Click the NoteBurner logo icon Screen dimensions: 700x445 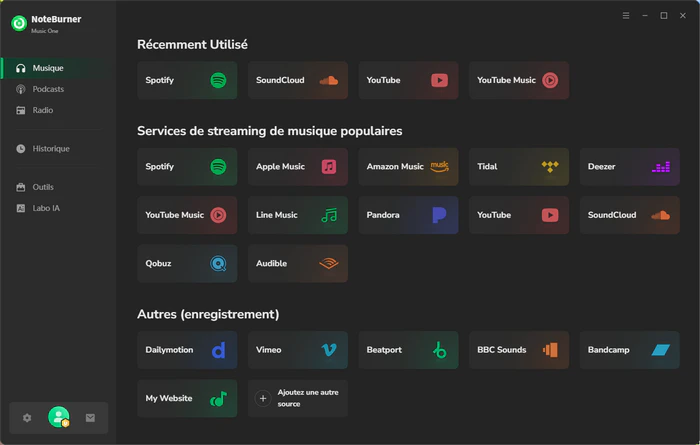coord(19,23)
